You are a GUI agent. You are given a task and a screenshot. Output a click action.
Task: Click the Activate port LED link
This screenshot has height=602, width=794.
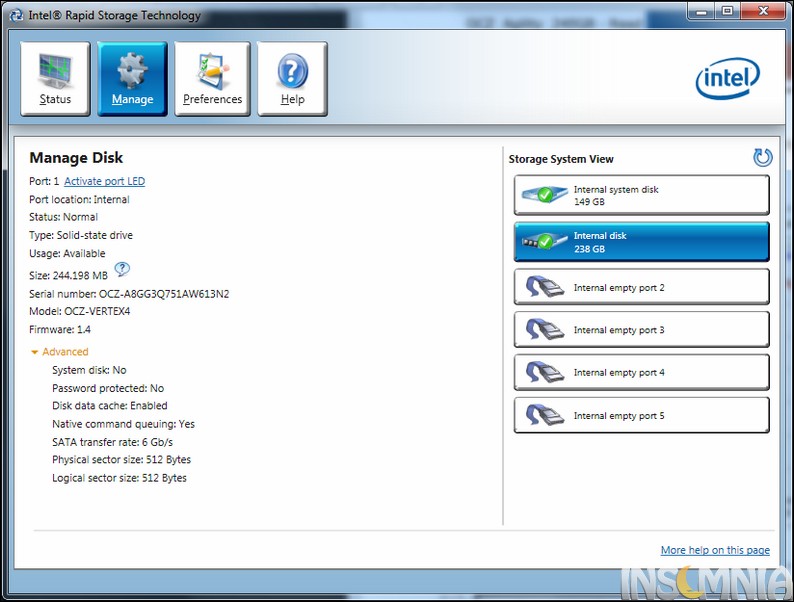(x=104, y=181)
